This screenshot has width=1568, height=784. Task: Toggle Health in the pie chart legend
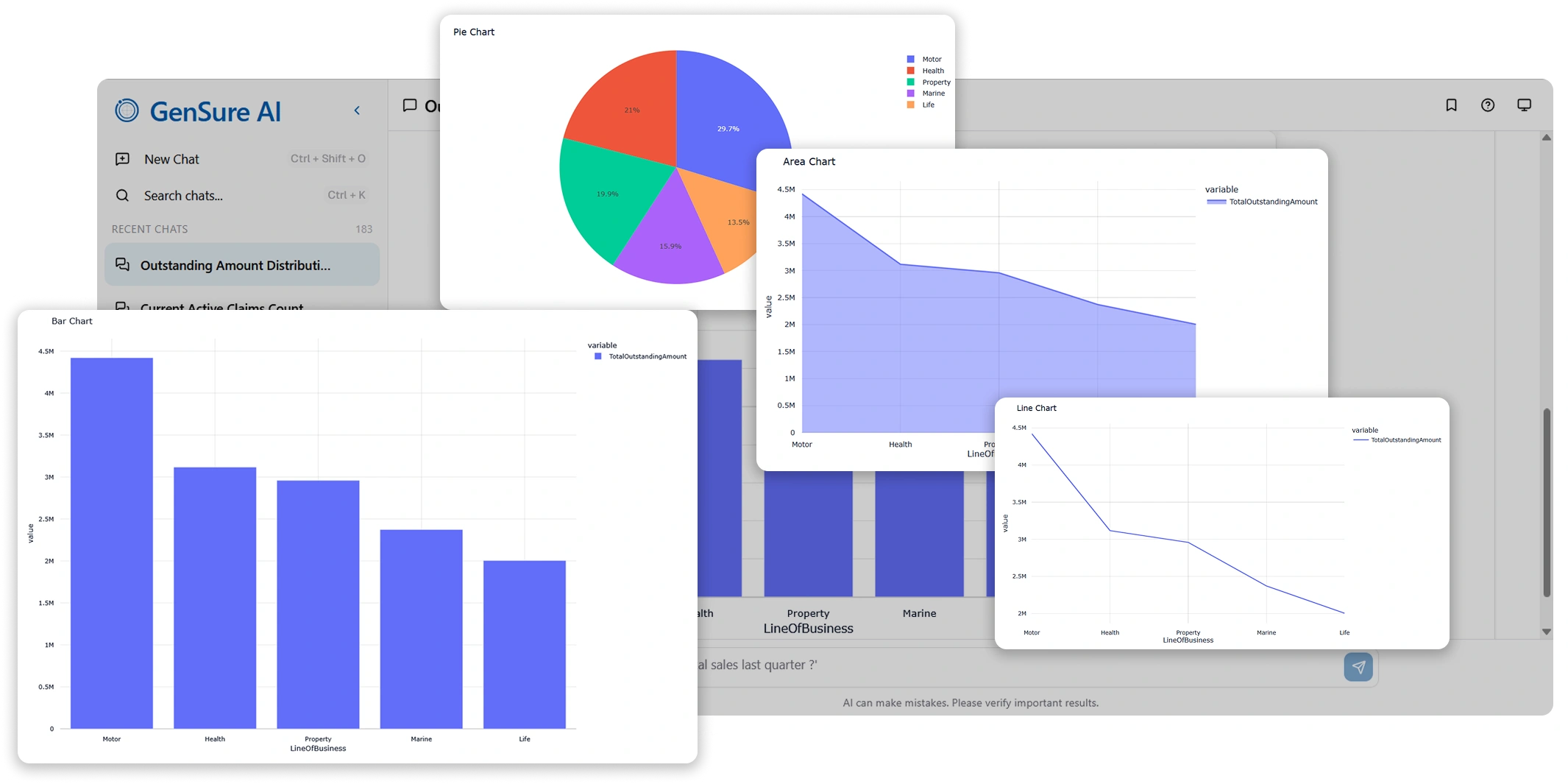coord(933,71)
